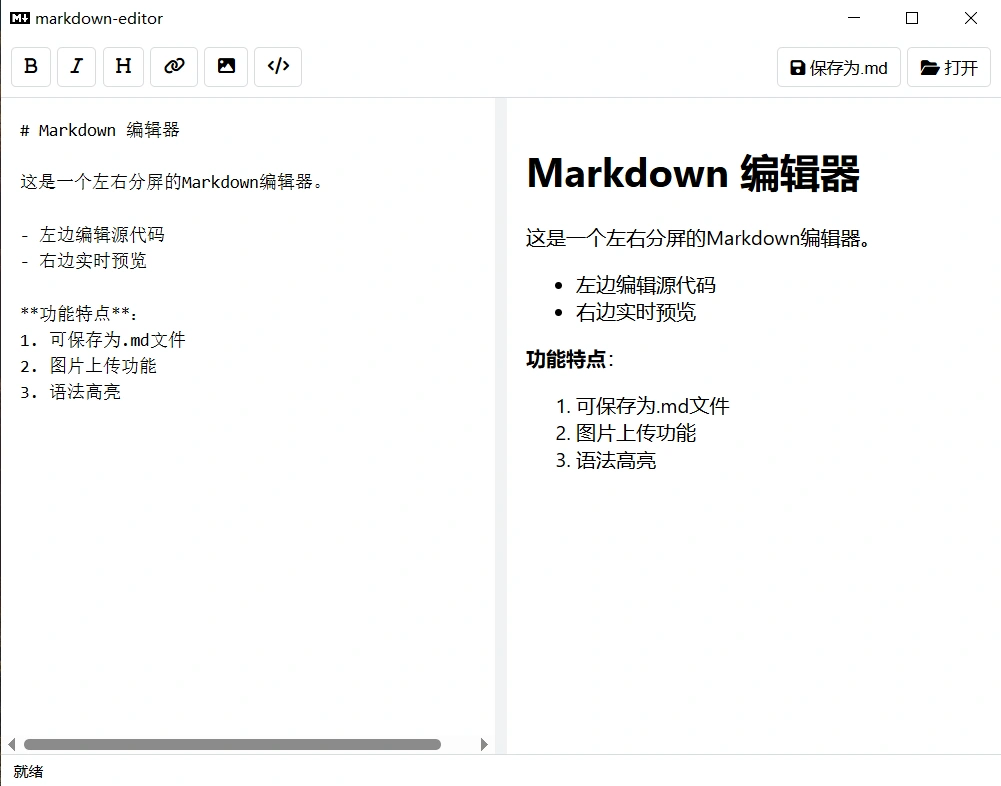Place cursor on the '# Markdown 编辑器' source line
Viewport: 1001px width, 786px height.
click(x=100, y=130)
